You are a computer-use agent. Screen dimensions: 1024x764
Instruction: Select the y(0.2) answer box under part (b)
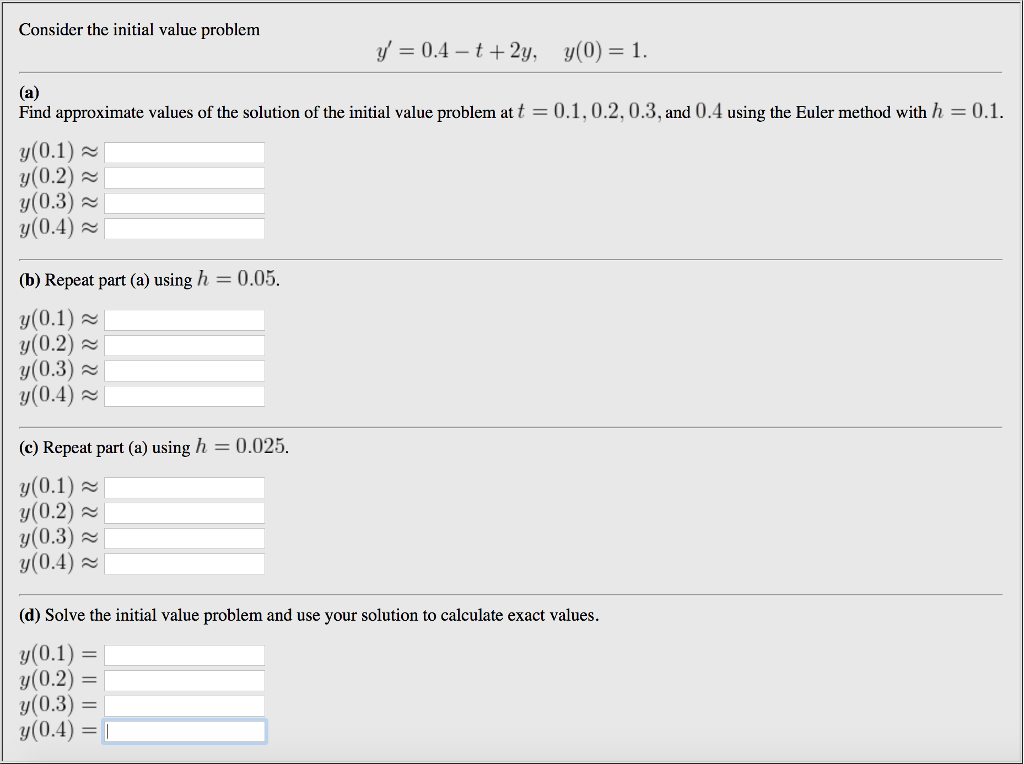click(184, 345)
